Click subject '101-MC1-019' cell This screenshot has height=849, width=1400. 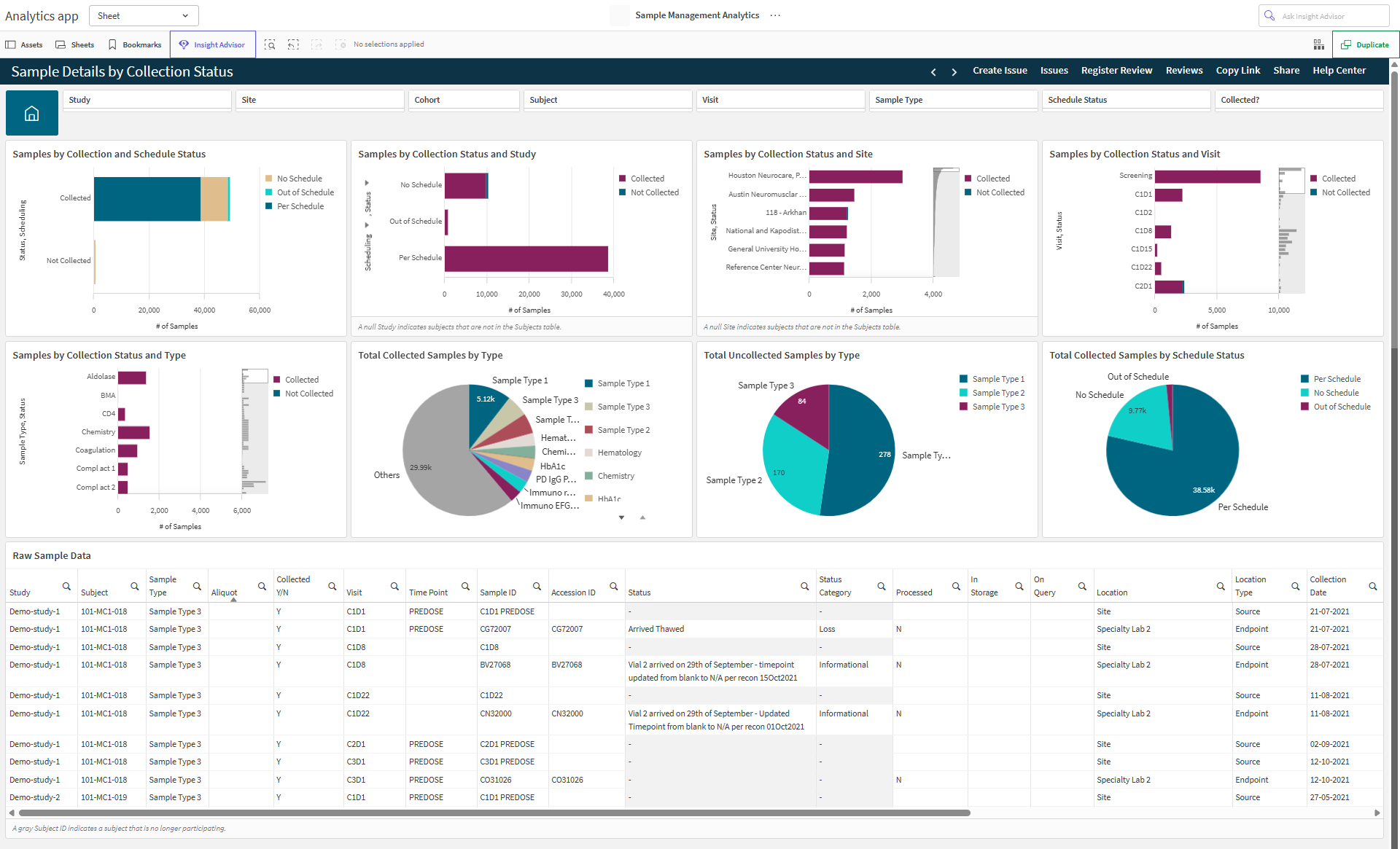(112, 798)
